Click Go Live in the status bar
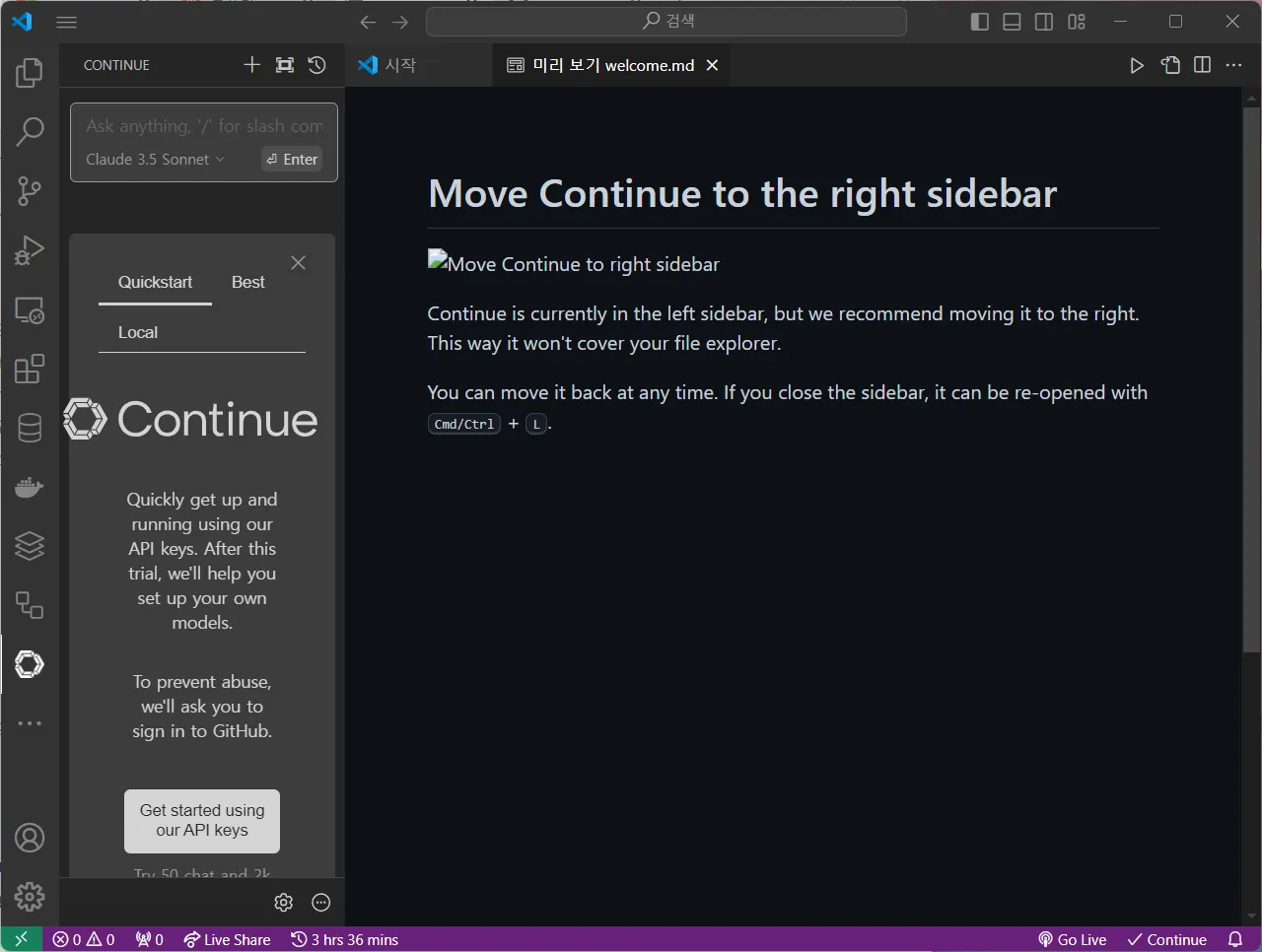 point(1072,939)
